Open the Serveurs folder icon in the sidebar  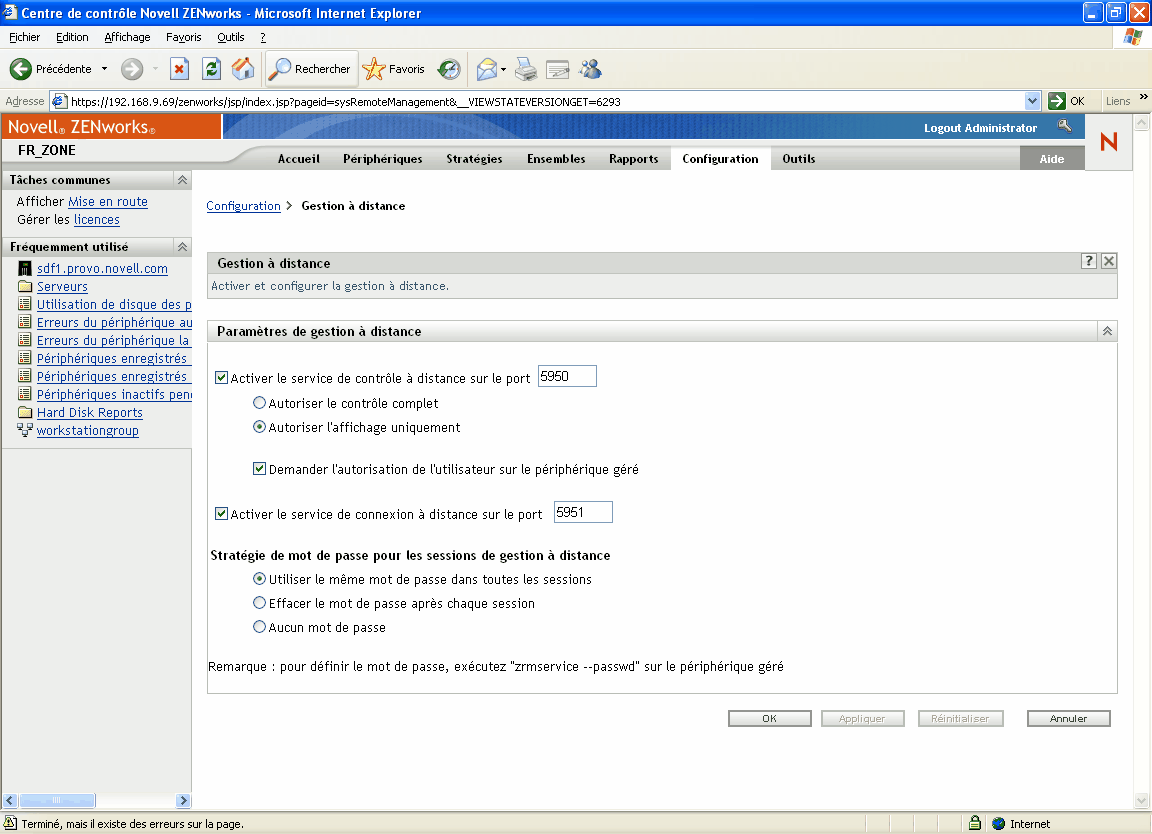[x=25, y=286]
